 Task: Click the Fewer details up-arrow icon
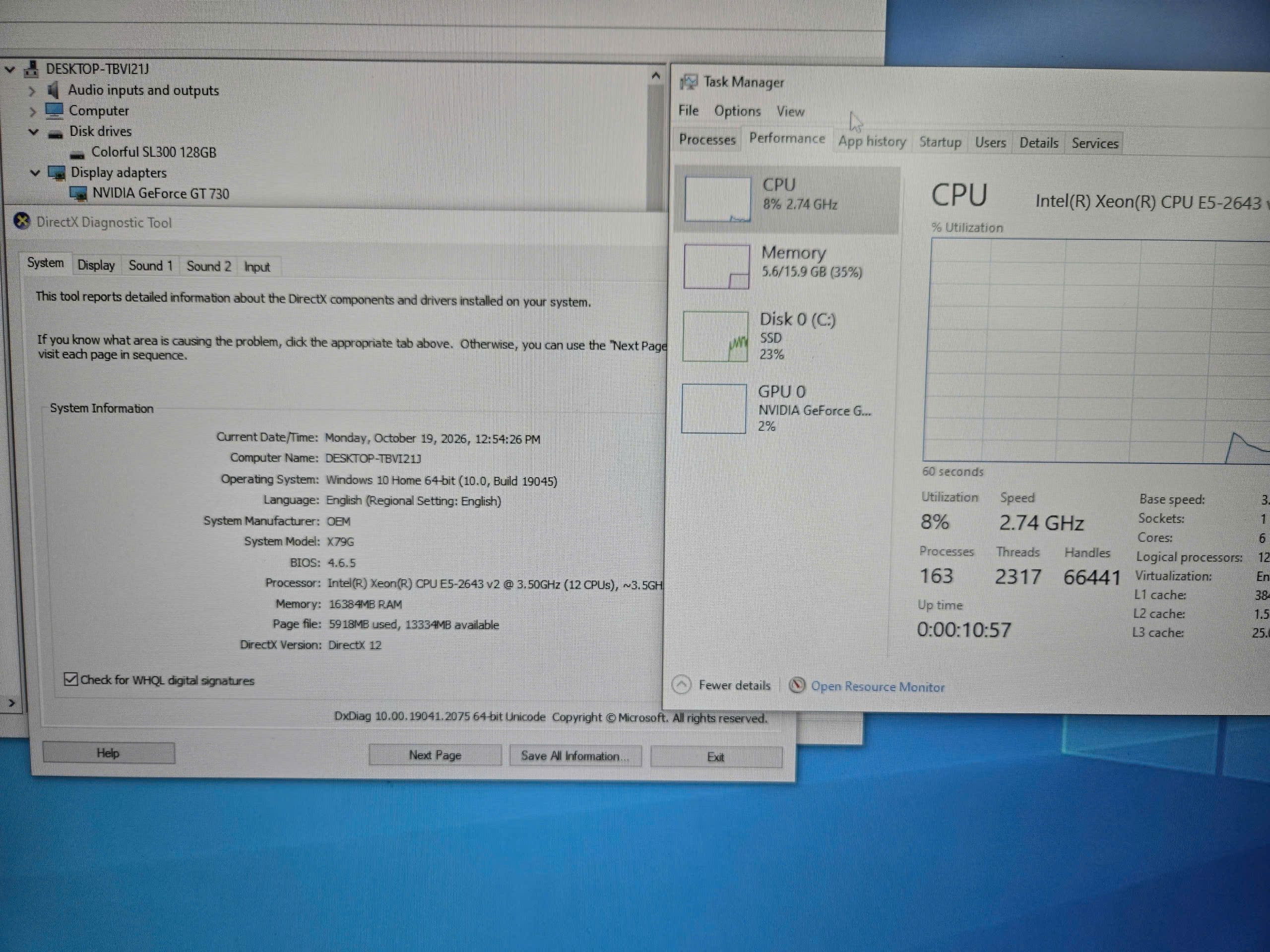click(x=681, y=684)
